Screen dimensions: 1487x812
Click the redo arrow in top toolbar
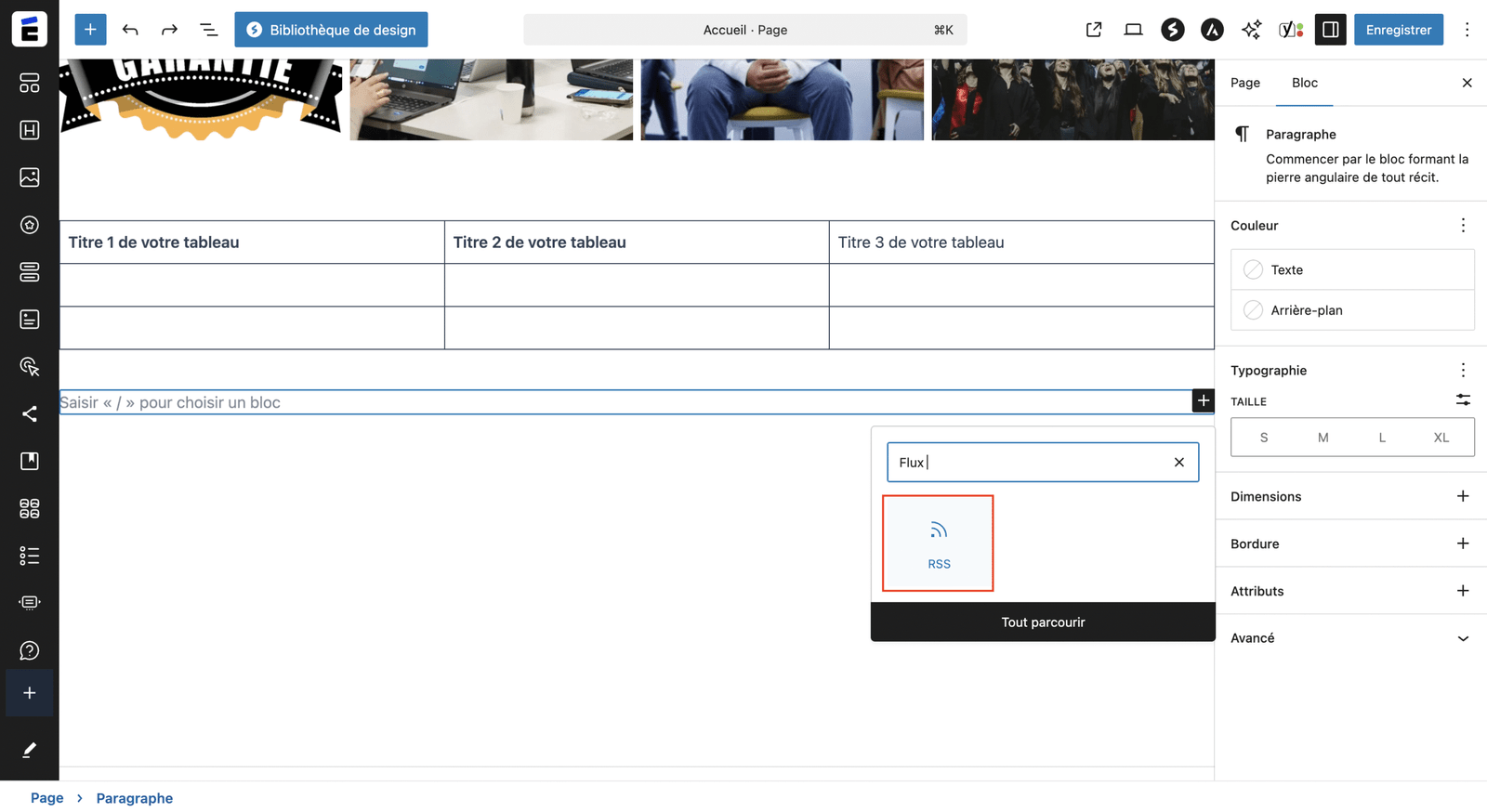pyautogui.click(x=169, y=30)
